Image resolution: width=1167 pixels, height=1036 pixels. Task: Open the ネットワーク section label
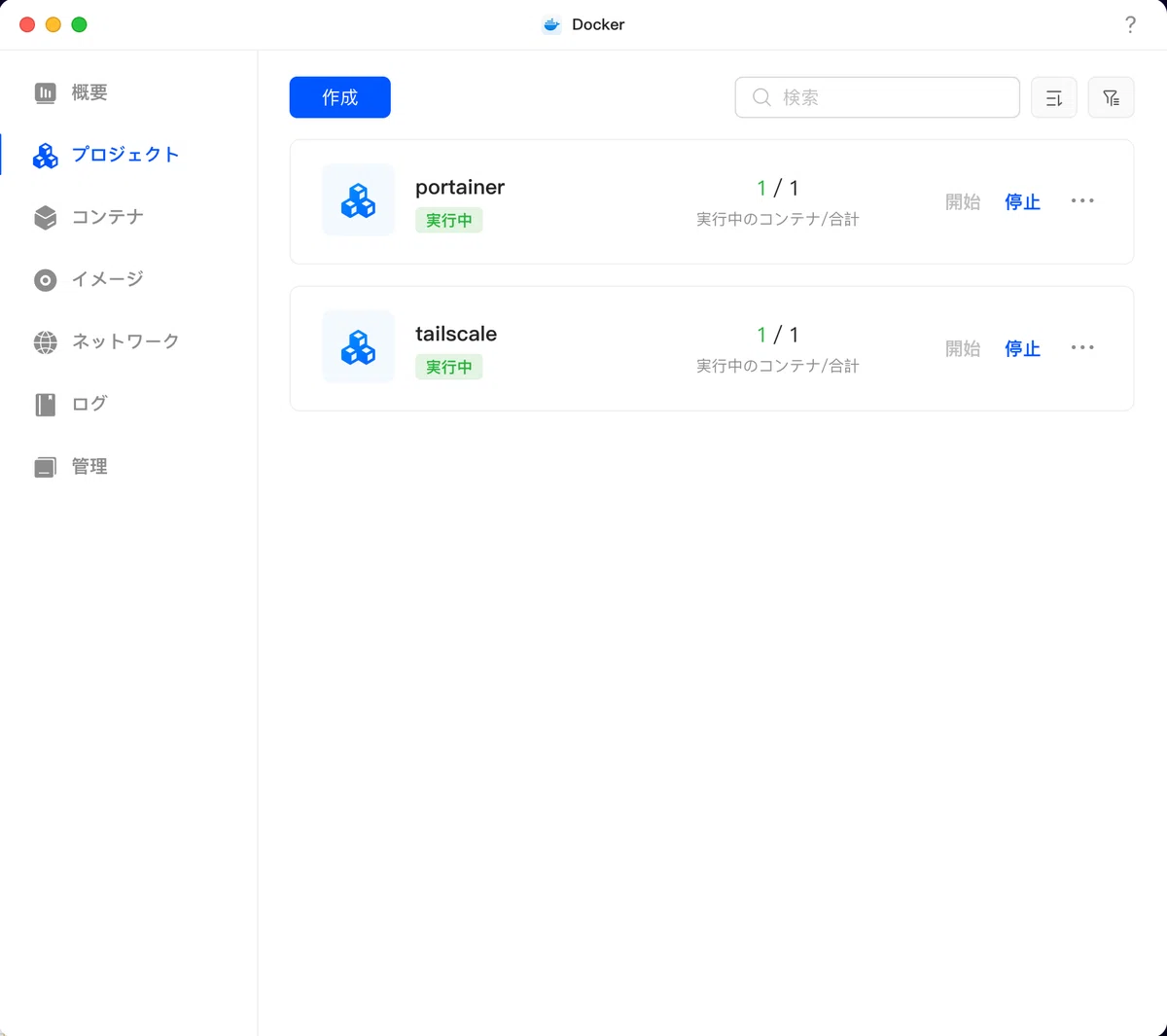(125, 341)
